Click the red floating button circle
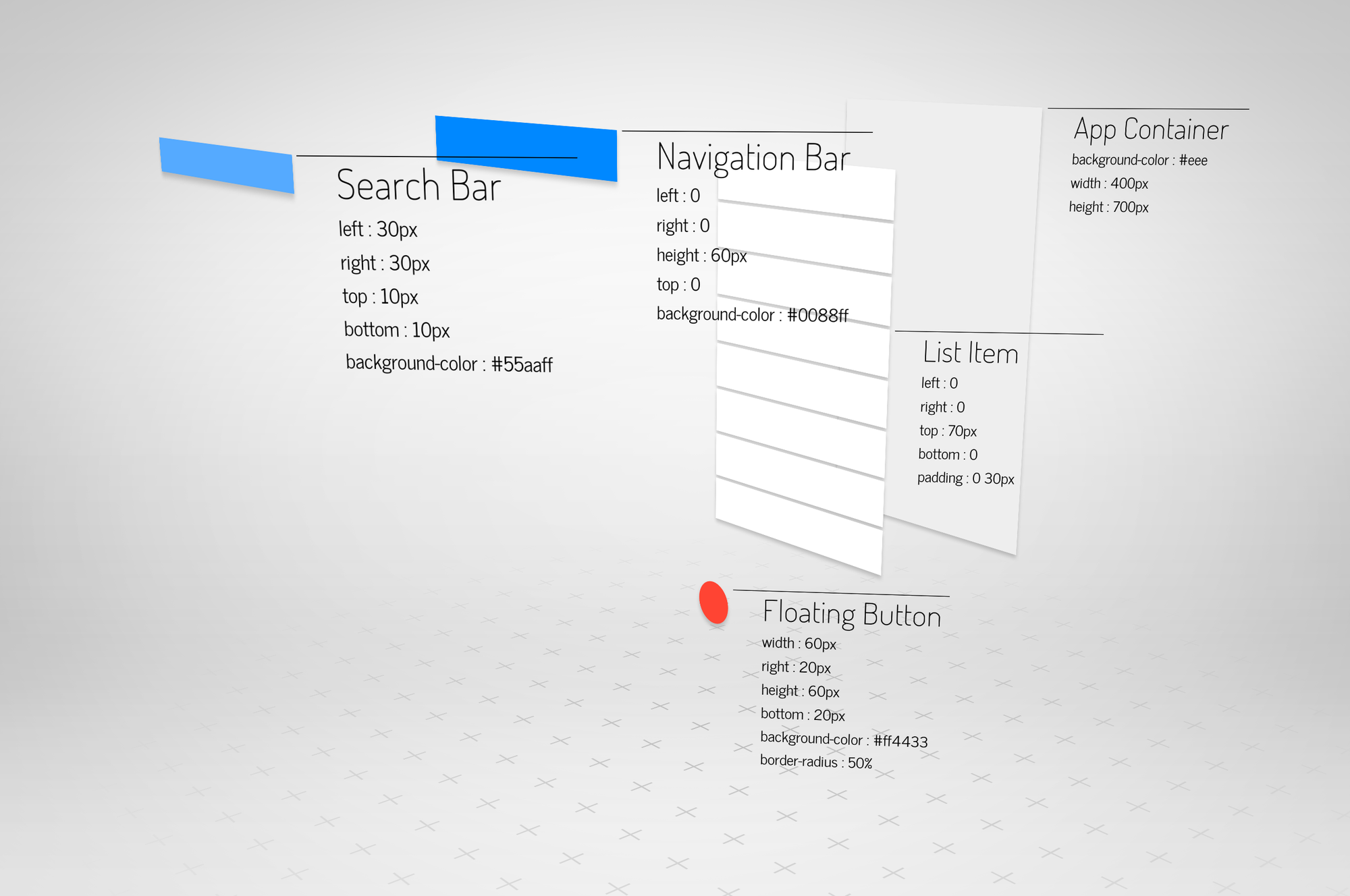 pyautogui.click(x=713, y=602)
